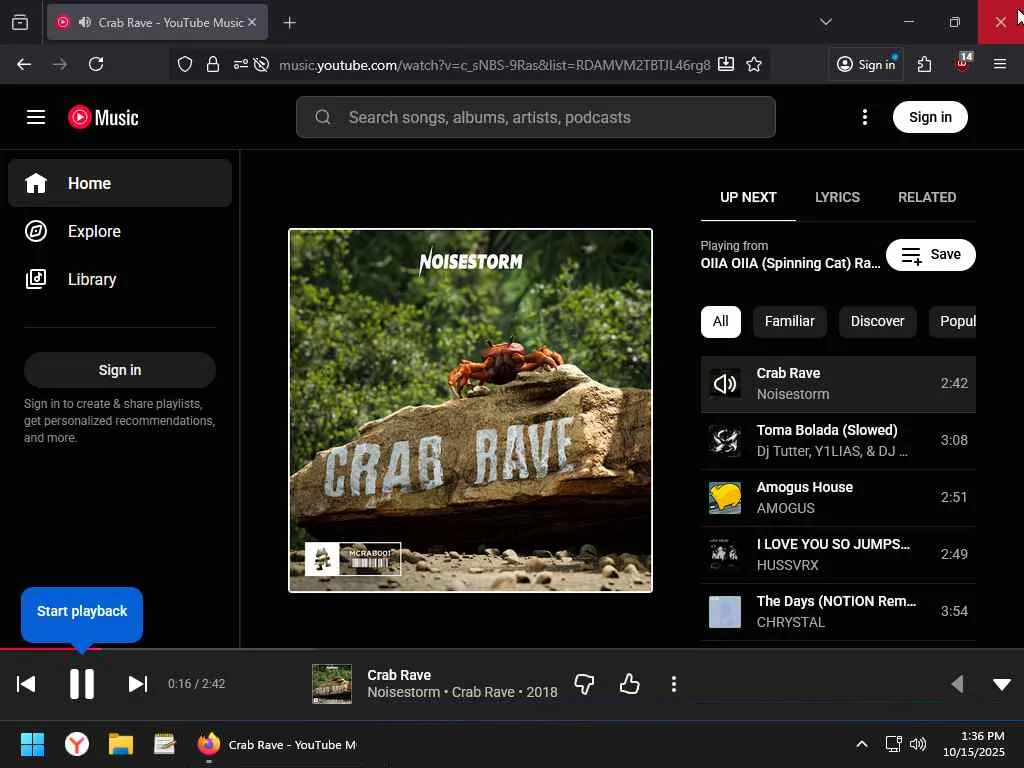Click the padlock site info icon

(212, 64)
